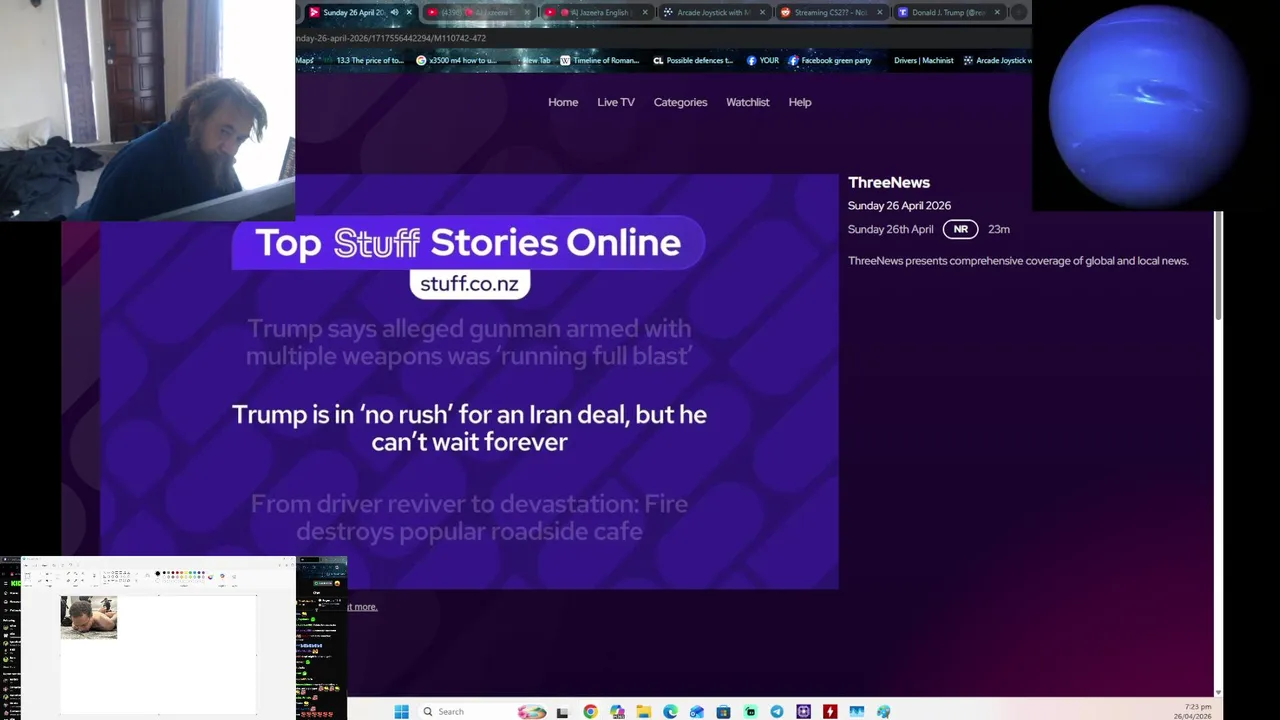Mute the Sunday 26 April tab audio
Image resolution: width=1280 pixels, height=720 pixels.
click(x=394, y=13)
